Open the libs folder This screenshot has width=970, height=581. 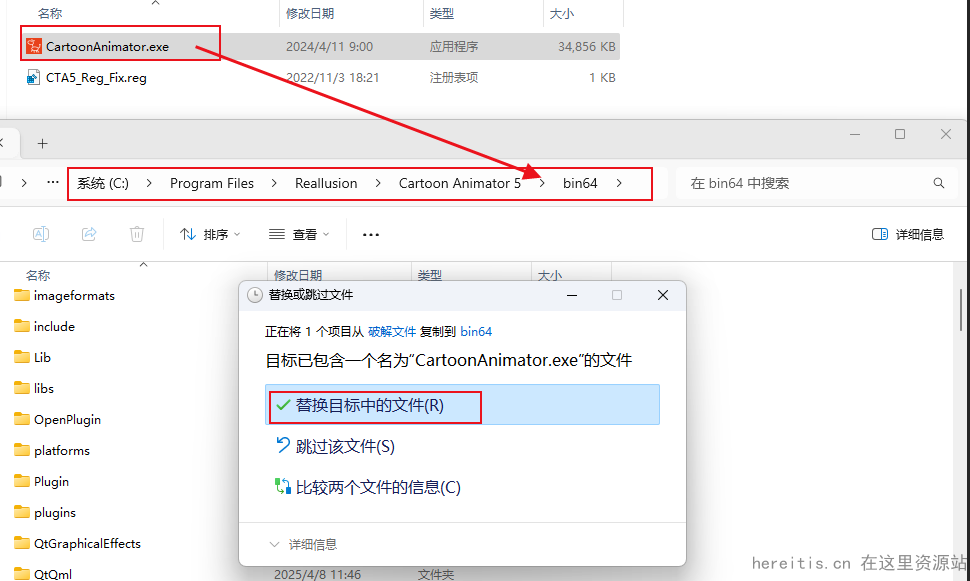pos(34,388)
